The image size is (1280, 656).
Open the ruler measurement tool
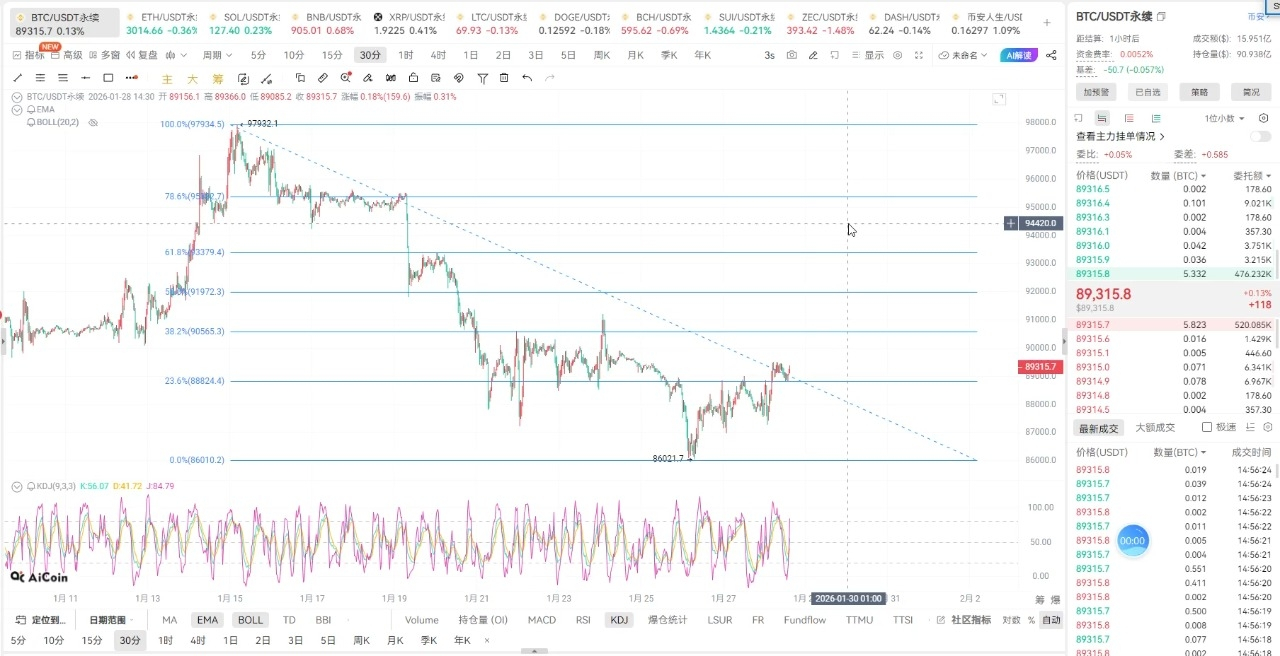[323, 78]
